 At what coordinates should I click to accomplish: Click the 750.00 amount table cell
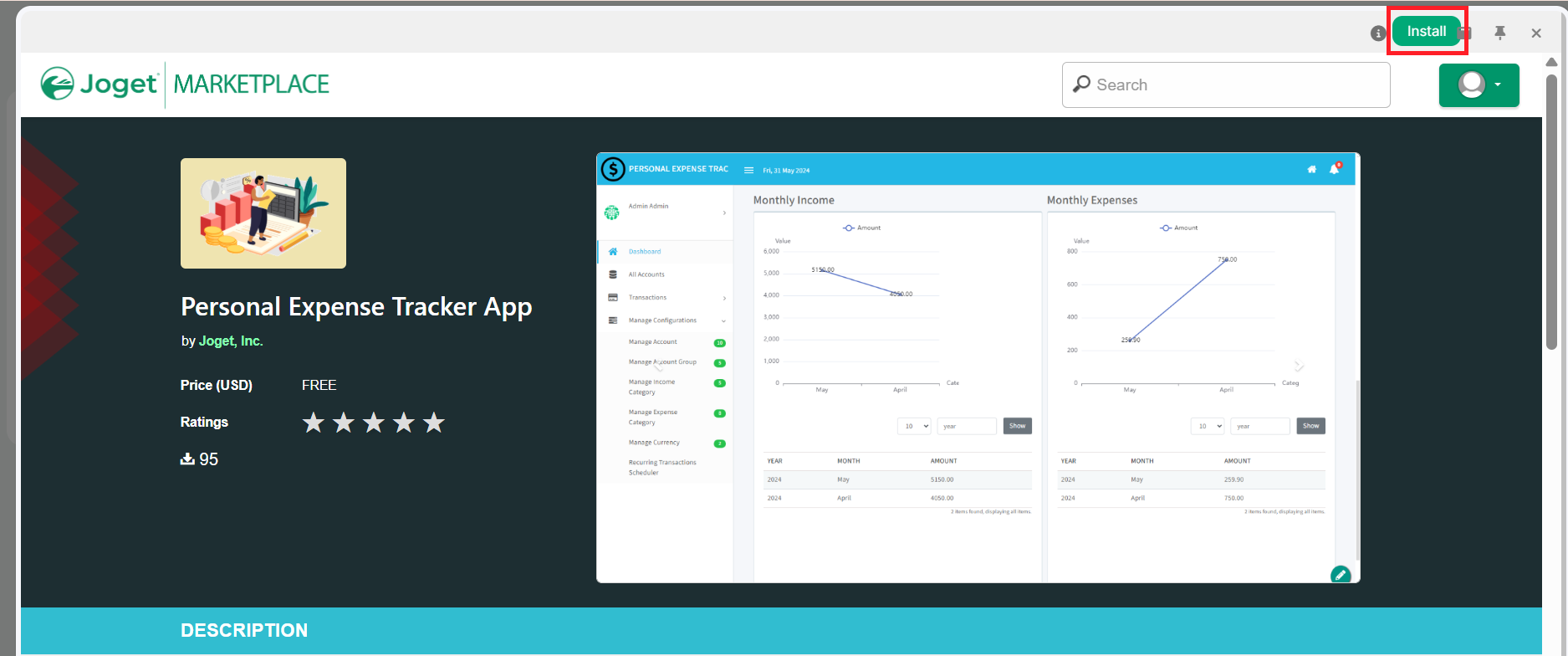point(1234,498)
